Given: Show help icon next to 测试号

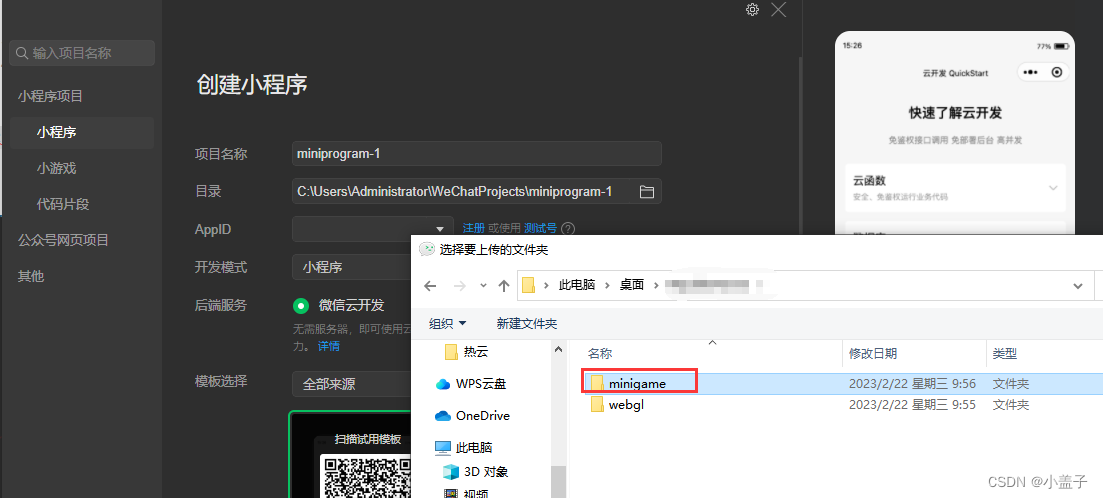Looking at the screenshot, I should (x=568, y=229).
